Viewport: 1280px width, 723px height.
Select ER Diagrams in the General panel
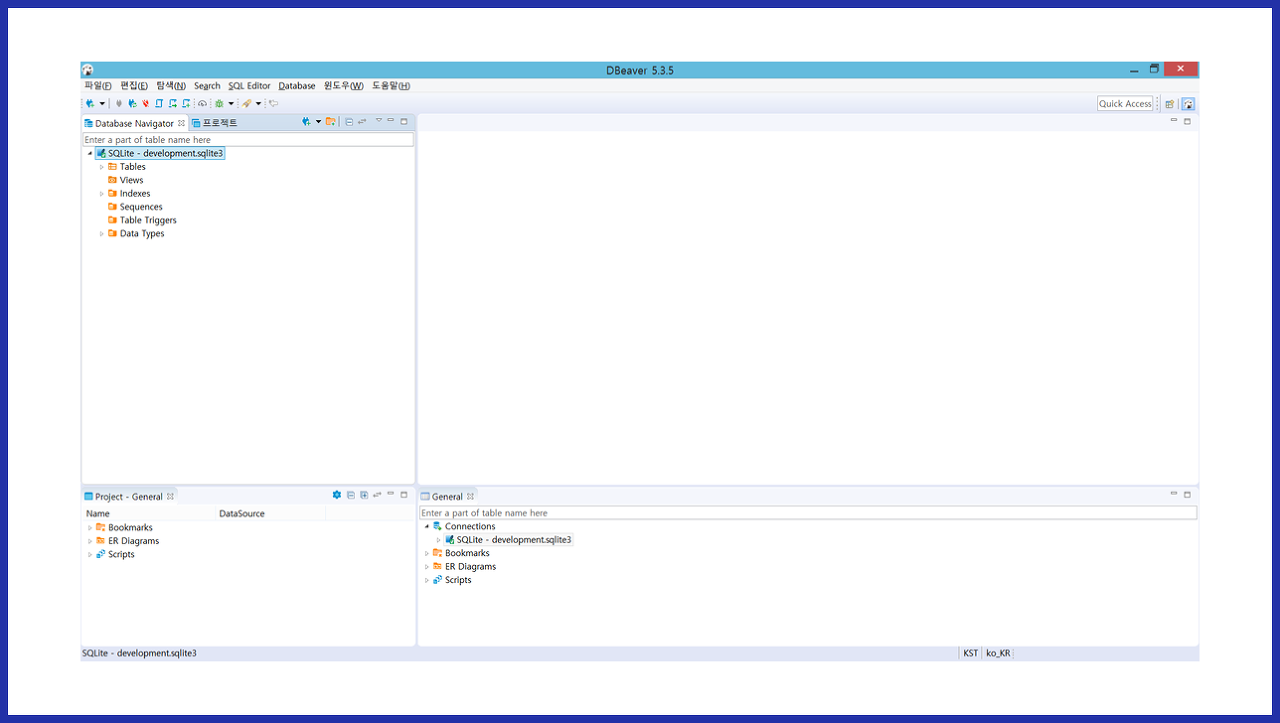464,566
